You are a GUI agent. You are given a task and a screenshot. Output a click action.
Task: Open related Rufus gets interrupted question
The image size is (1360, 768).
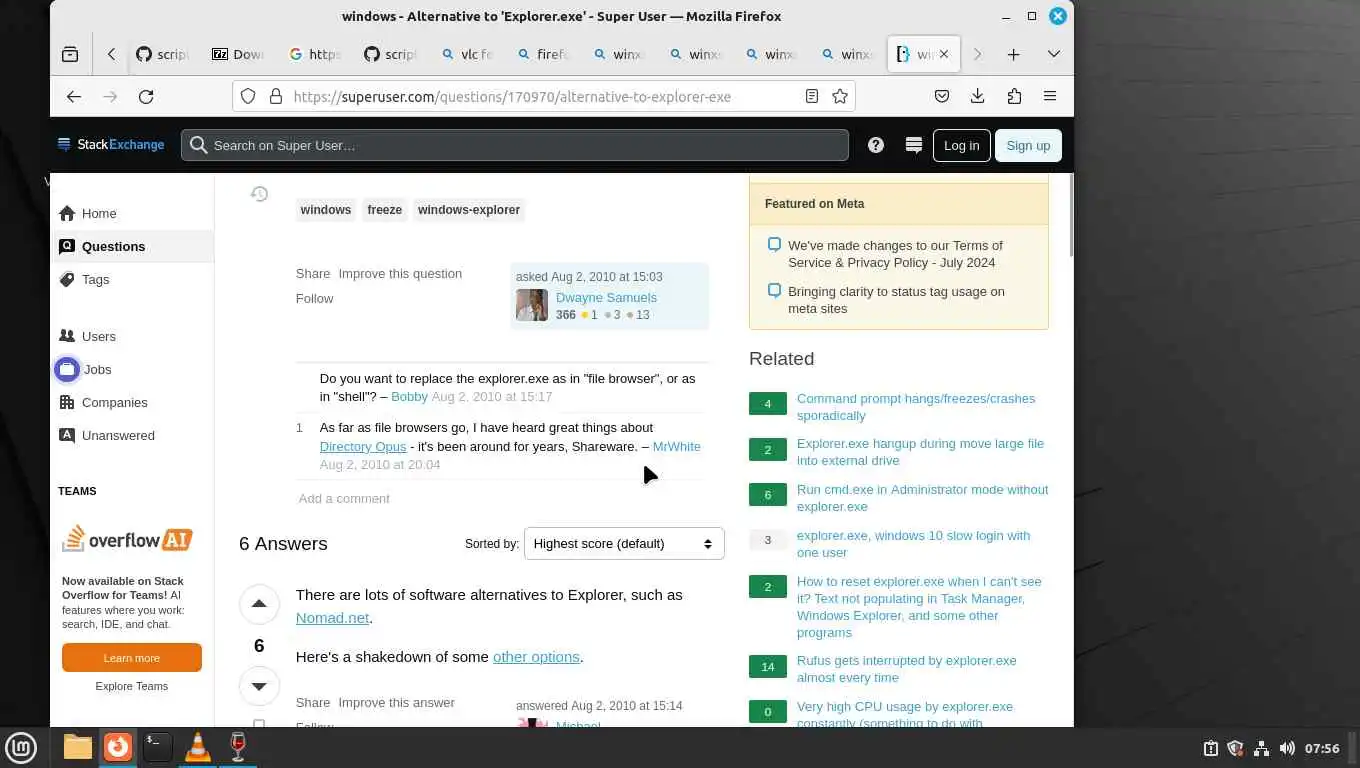point(906,668)
